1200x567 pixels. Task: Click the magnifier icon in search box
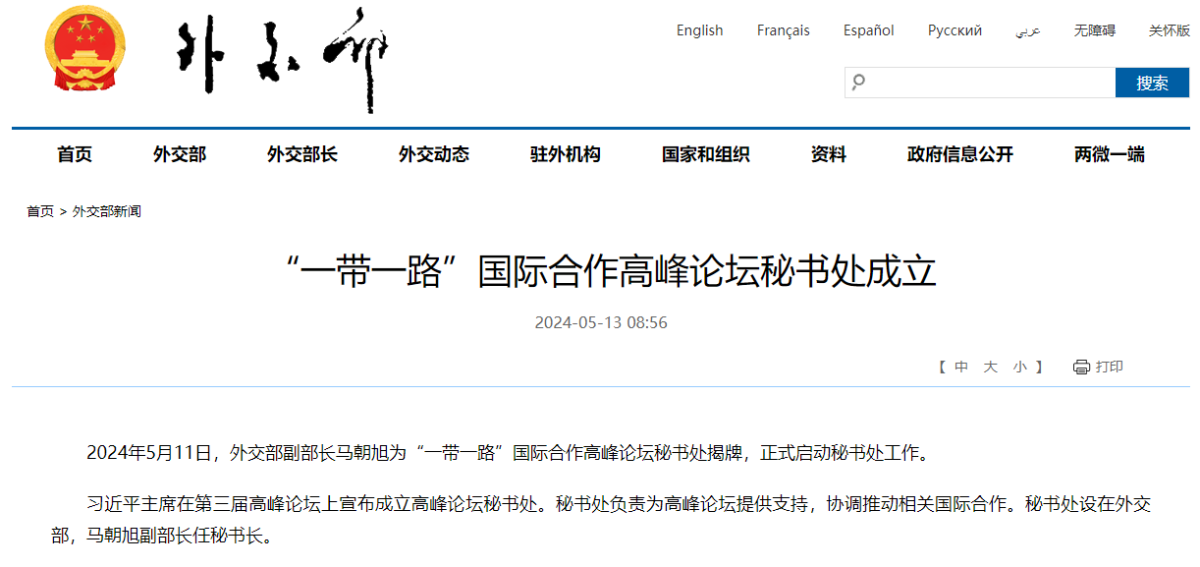pos(858,82)
